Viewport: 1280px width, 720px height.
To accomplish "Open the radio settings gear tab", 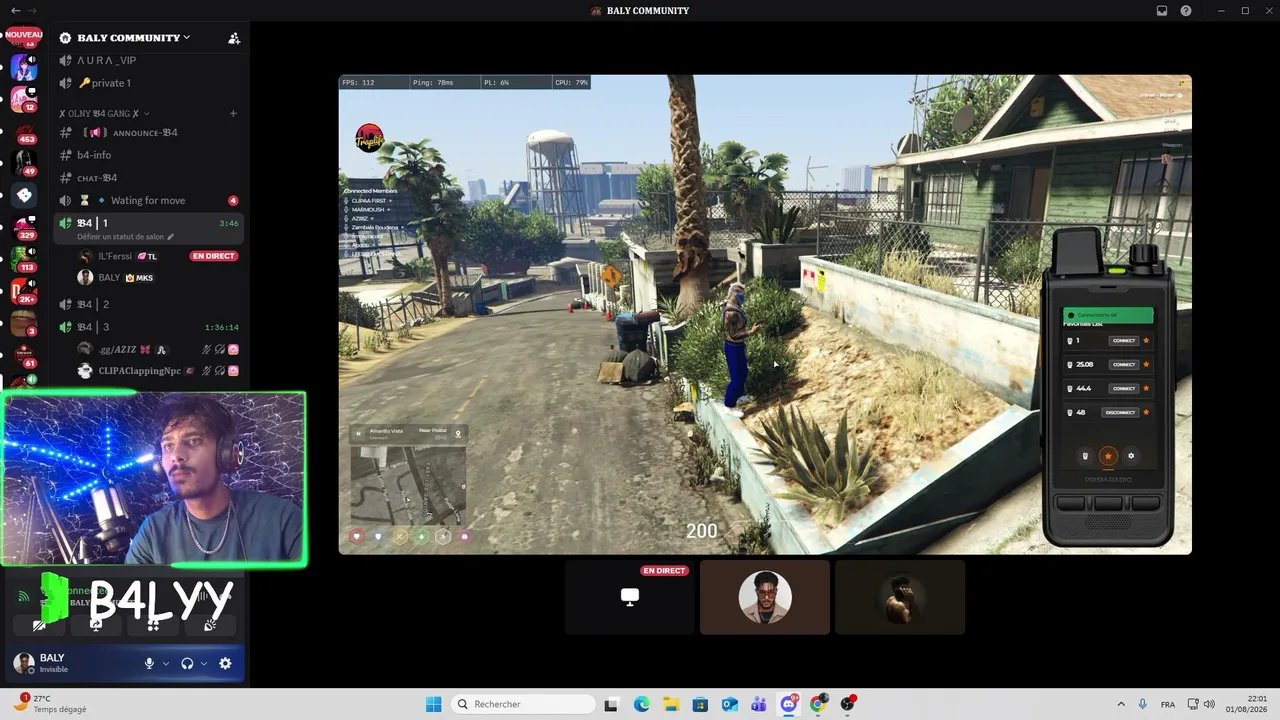I will tap(1131, 456).
